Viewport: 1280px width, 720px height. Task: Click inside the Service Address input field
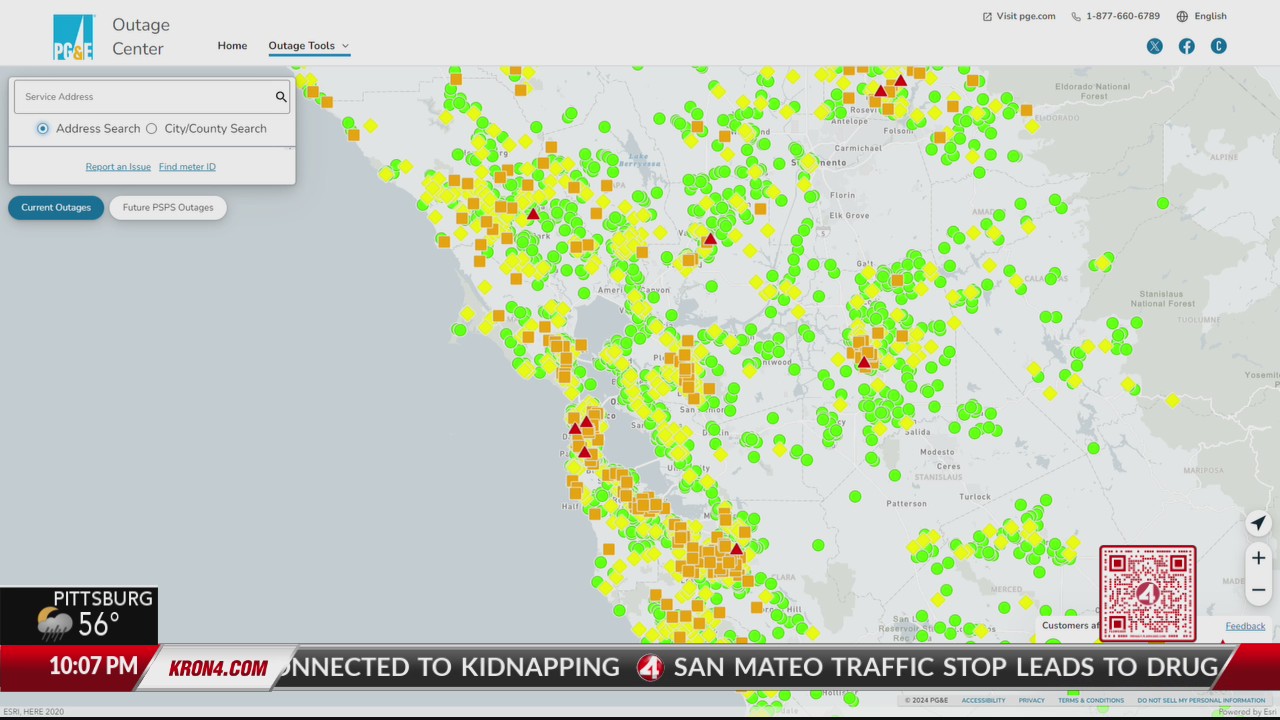(x=140, y=96)
